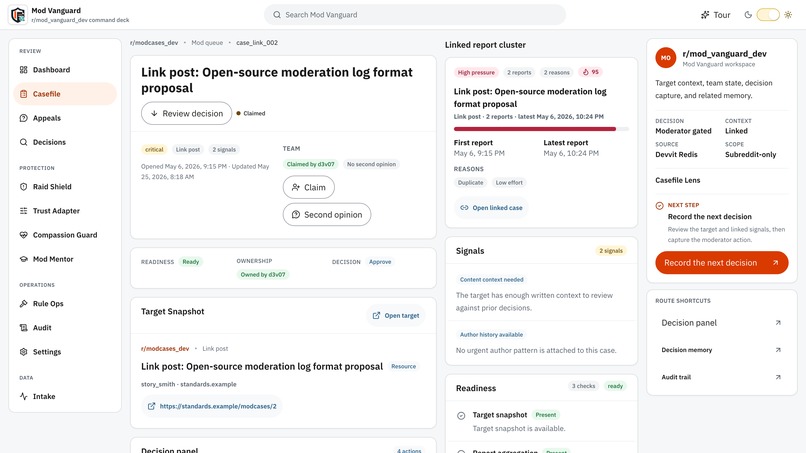Click the High pressure tag
The height and width of the screenshot is (453, 806).
(x=476, y=73)
